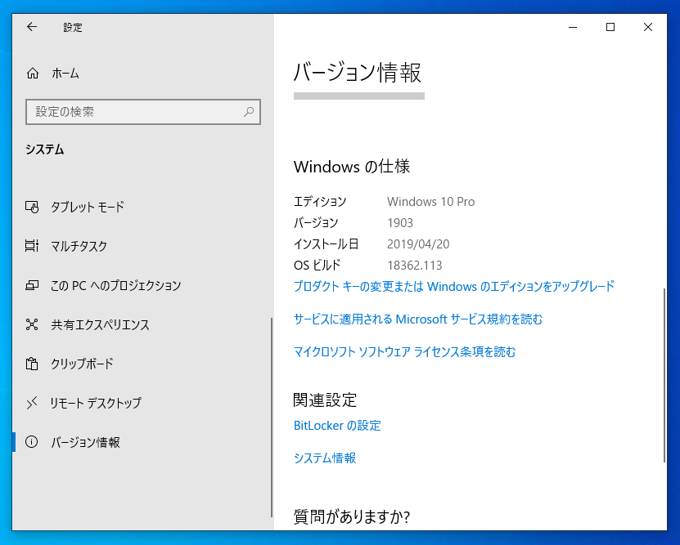680x545 pixels.
Task: Click the タブレット モード icon
Action: pyautogui.click(x=32, y=207)
